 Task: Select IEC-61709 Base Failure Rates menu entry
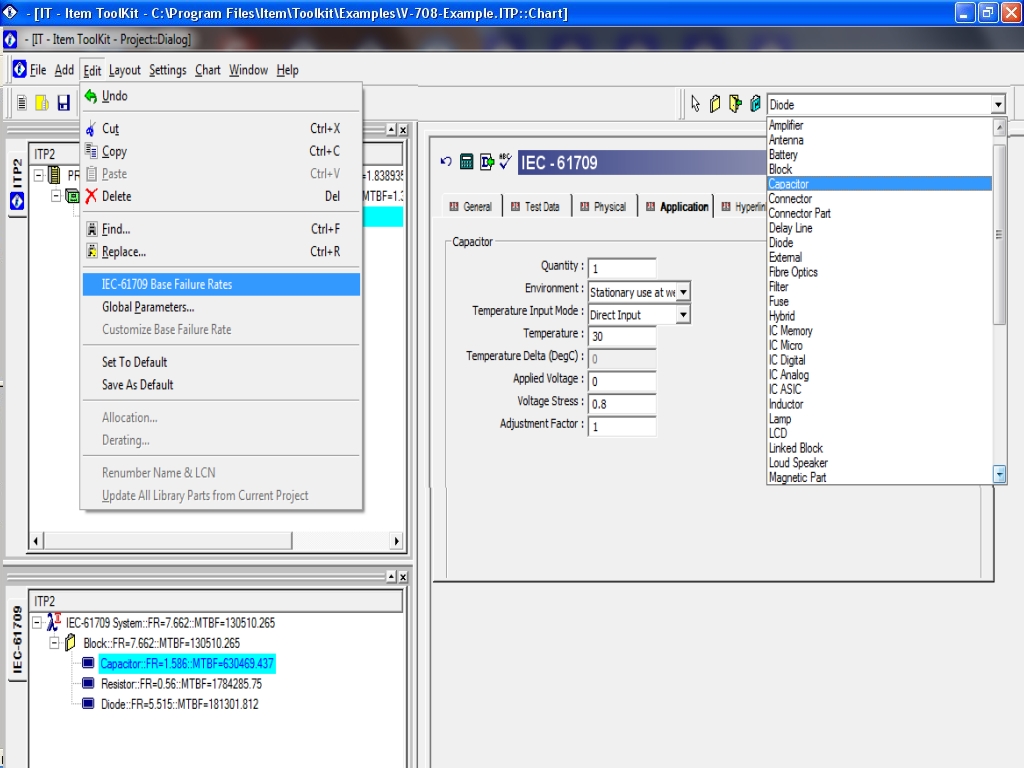pyautogui.click(x=221, y=285)
